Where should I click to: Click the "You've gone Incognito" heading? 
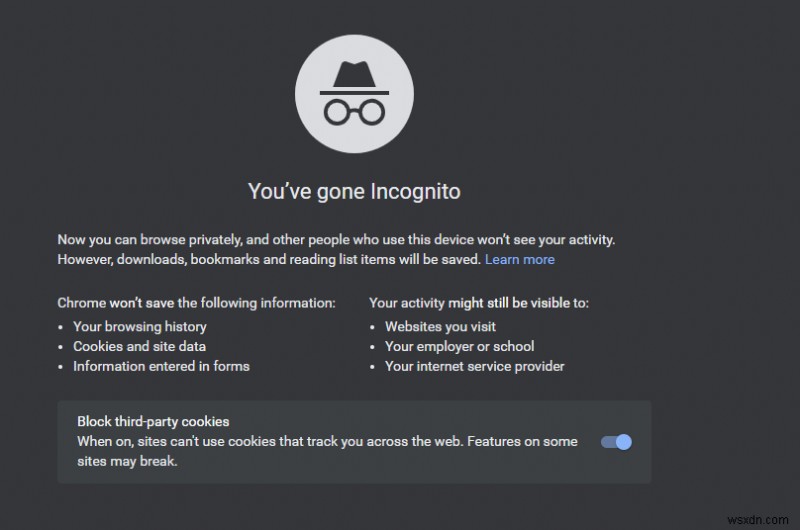tap(354, 191)
